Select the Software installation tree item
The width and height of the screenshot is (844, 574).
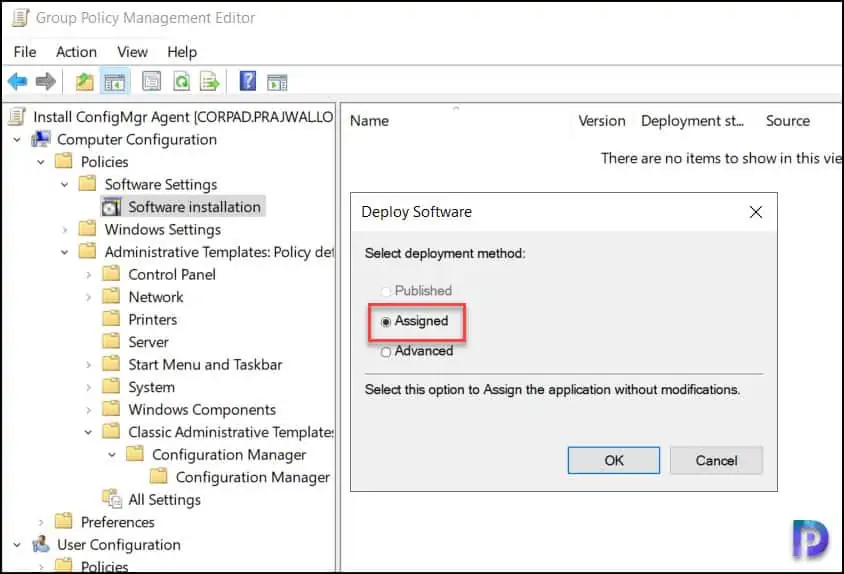tap(194, 207)
